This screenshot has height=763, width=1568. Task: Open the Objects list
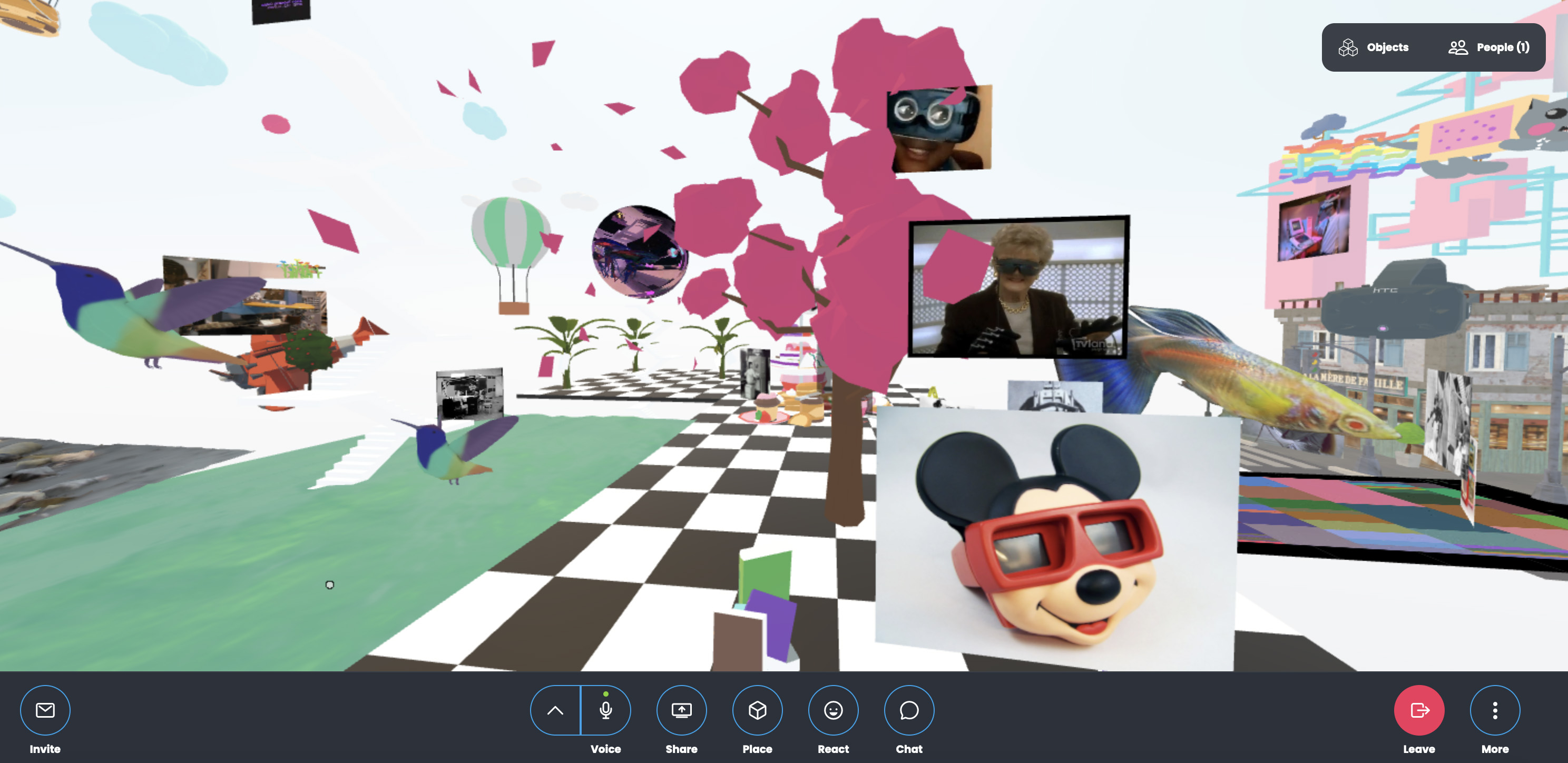(1387, 47)
